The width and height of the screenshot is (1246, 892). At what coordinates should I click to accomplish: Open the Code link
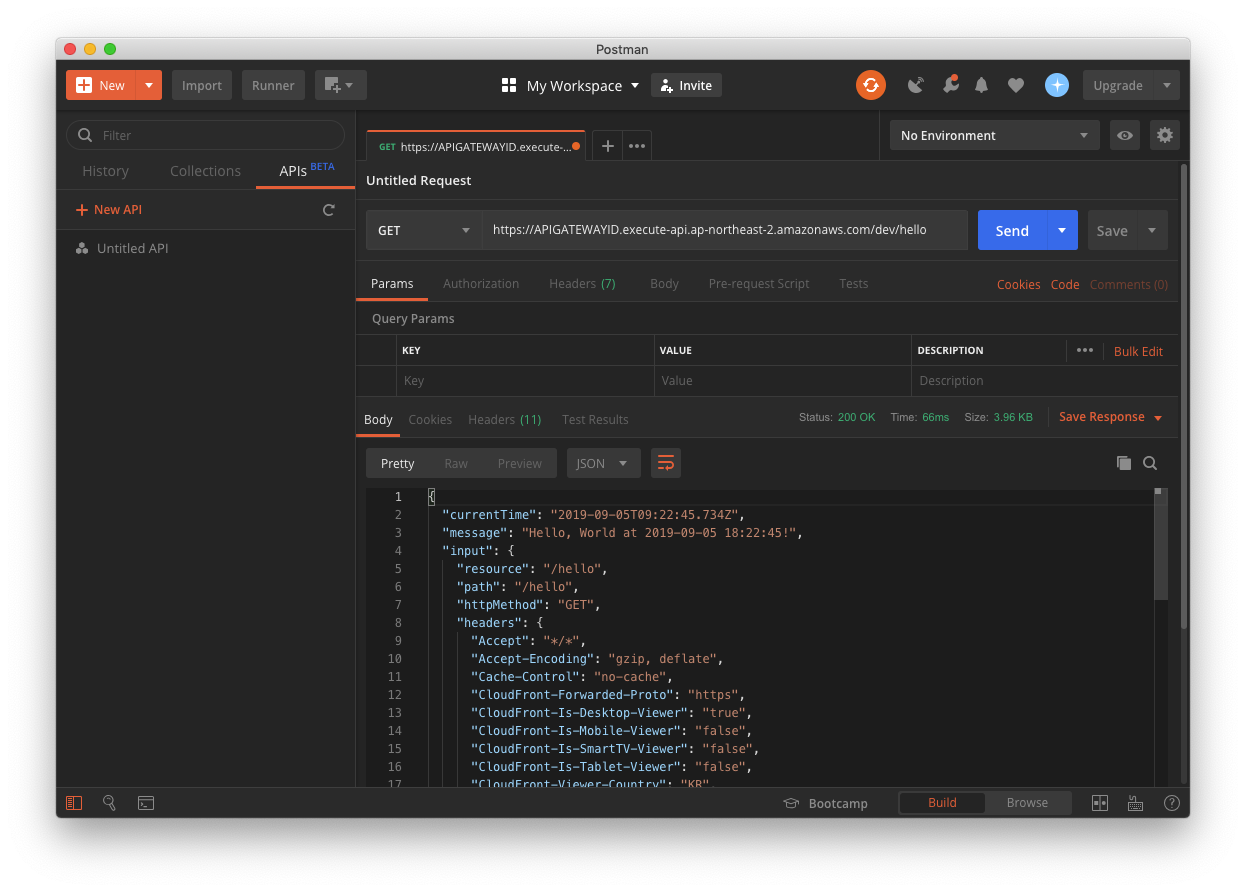tap(1065, 285)
